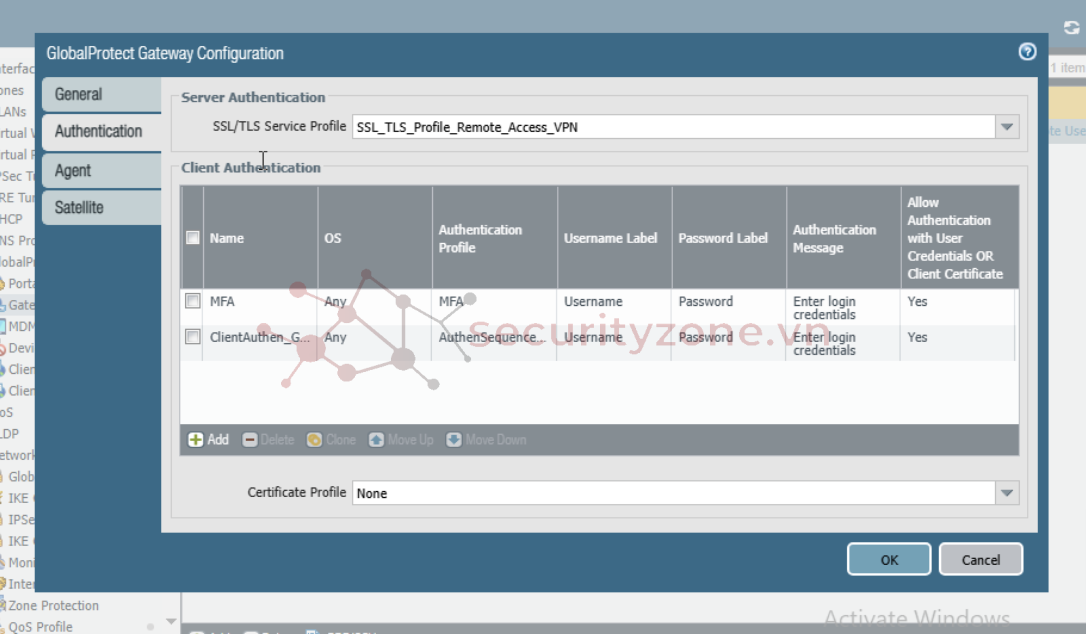Click the help question mark icon

click(x=1027, y=52)
